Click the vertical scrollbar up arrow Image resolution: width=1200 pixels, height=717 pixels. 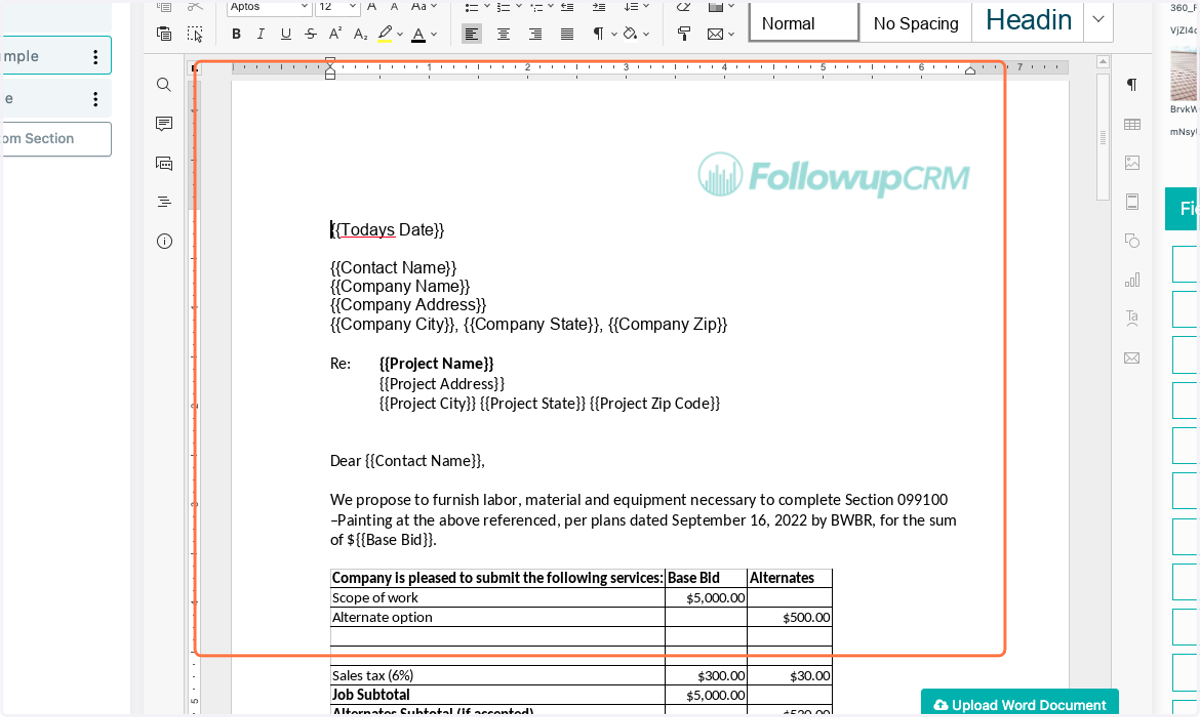point(1103,62)
